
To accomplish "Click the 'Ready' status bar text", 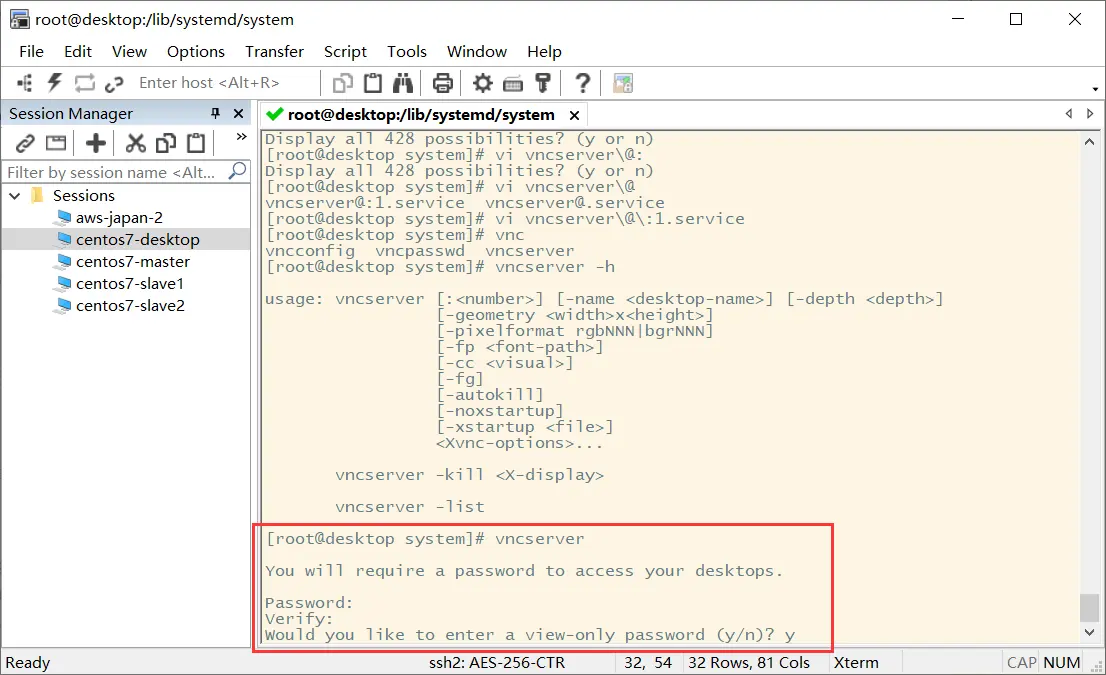I will [28, 662].
